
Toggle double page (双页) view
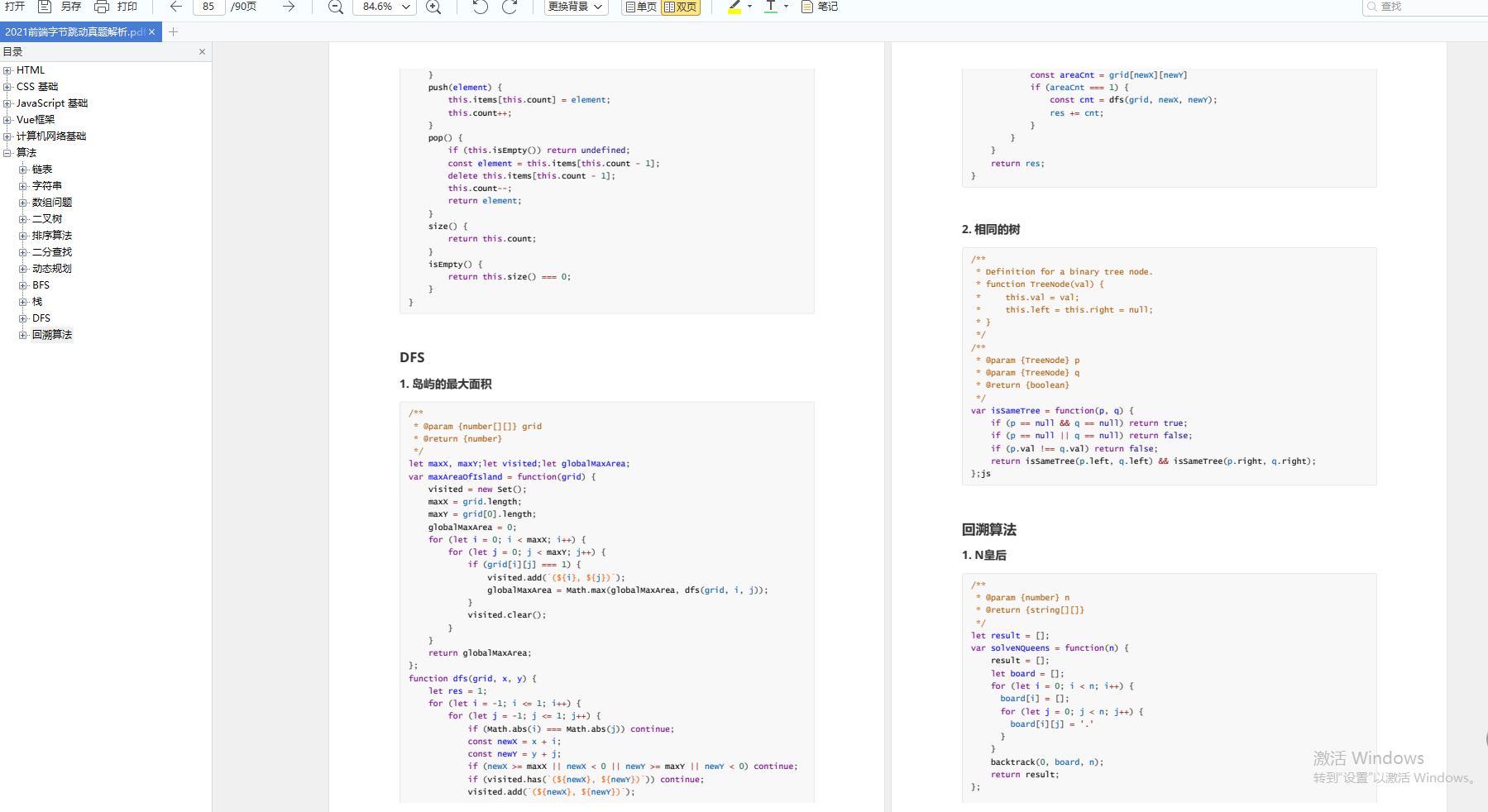[x=681, y=7]
